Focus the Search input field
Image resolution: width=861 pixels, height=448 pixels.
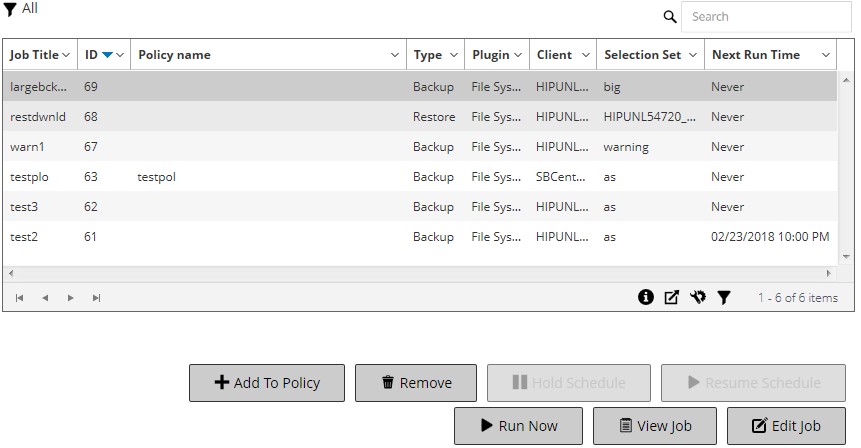(766, 17)
